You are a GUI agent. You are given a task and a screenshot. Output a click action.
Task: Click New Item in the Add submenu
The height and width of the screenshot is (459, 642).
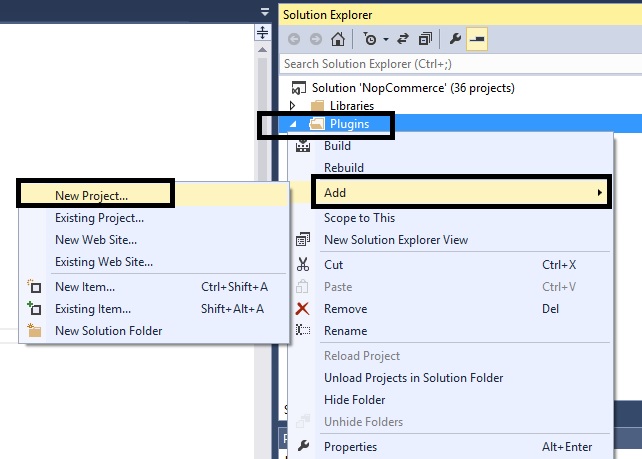coord(82,287)
